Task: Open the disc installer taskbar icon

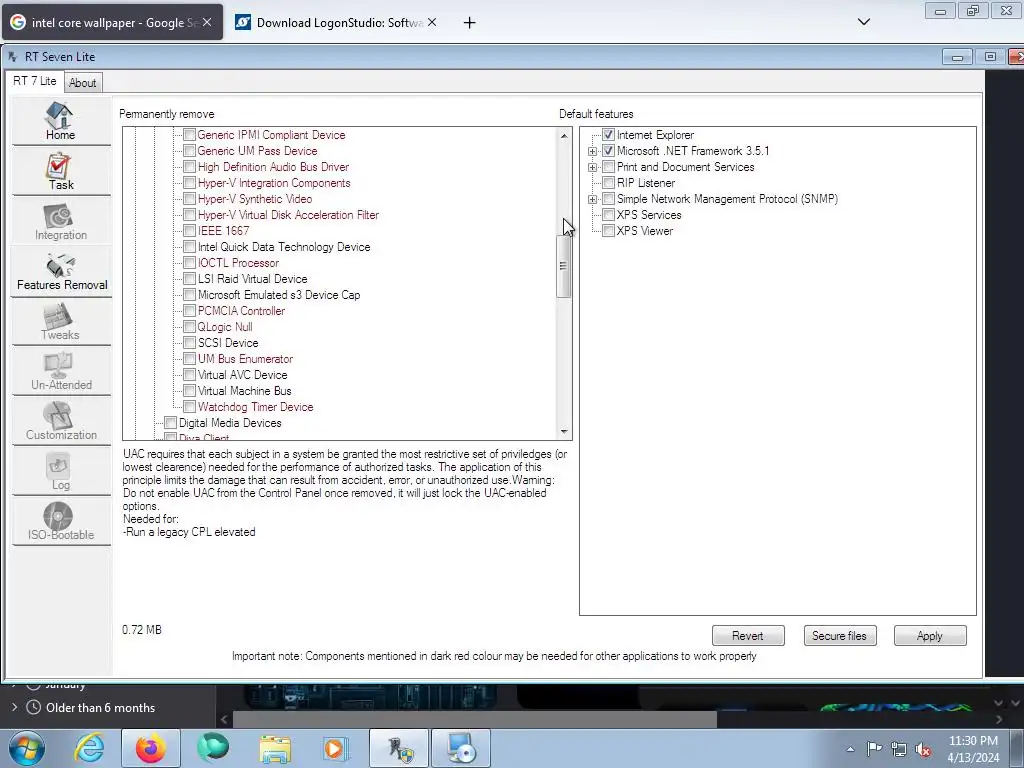Action: (460, 748)
